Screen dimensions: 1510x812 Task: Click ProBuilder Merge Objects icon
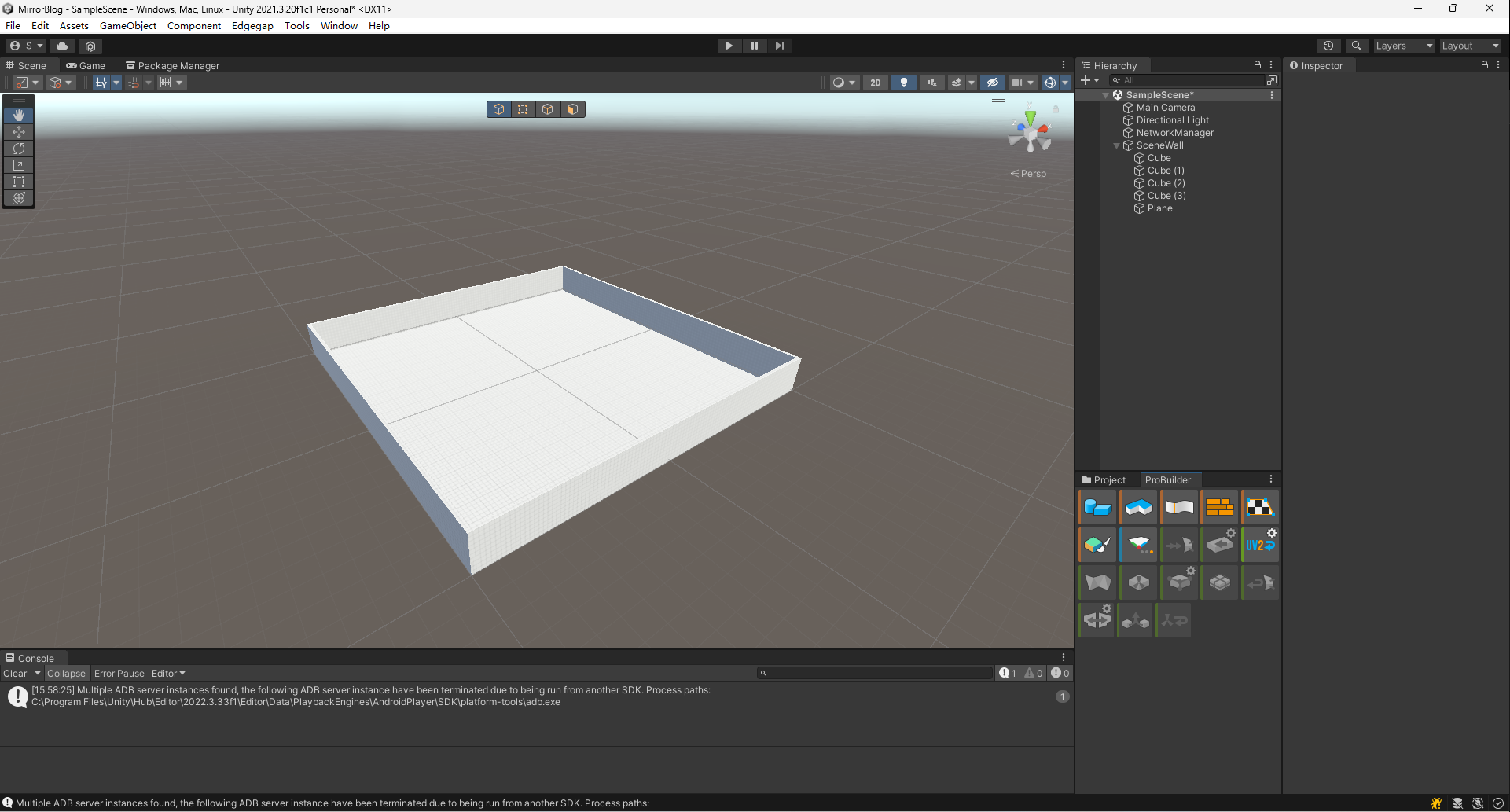(1135, 620)
